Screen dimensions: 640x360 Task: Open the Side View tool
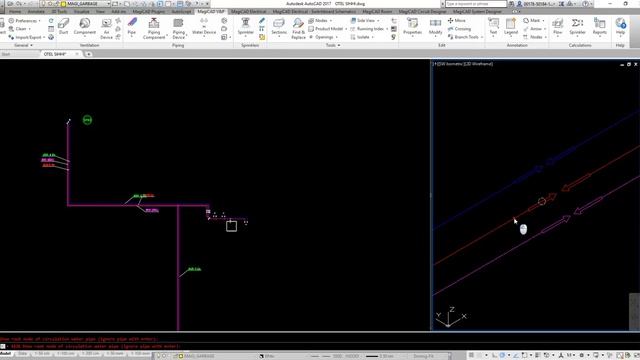tap(365, 20)
